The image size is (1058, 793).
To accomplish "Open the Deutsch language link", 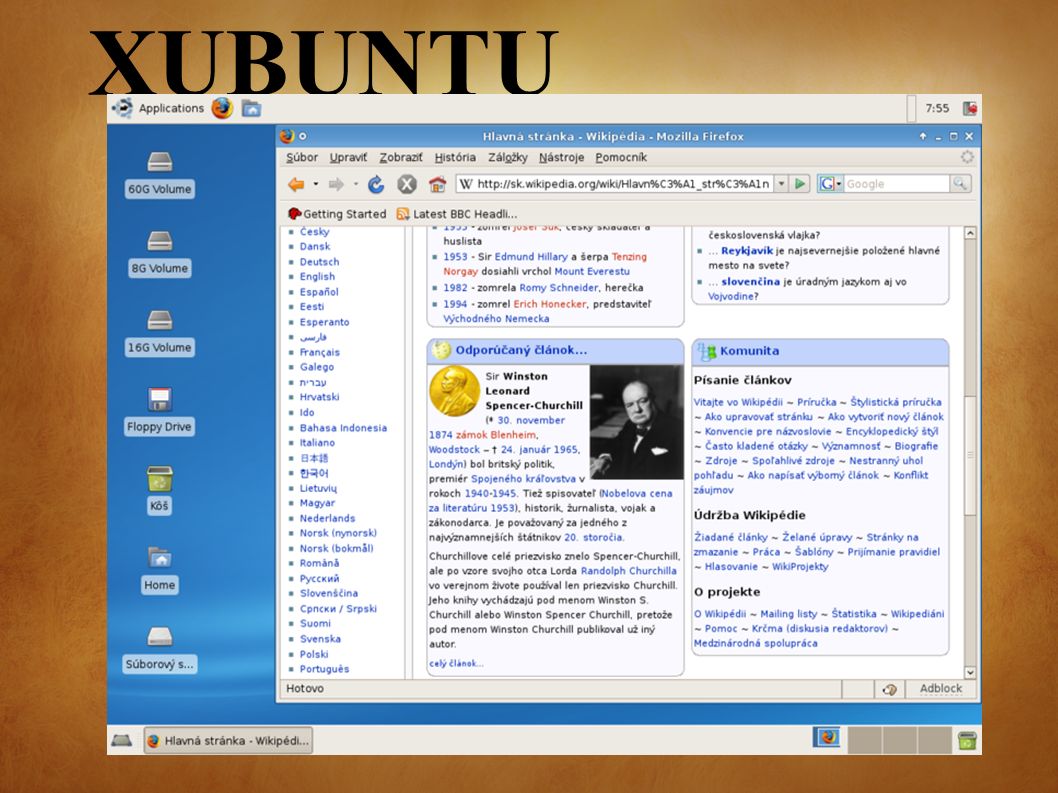I will pos(319,261).
